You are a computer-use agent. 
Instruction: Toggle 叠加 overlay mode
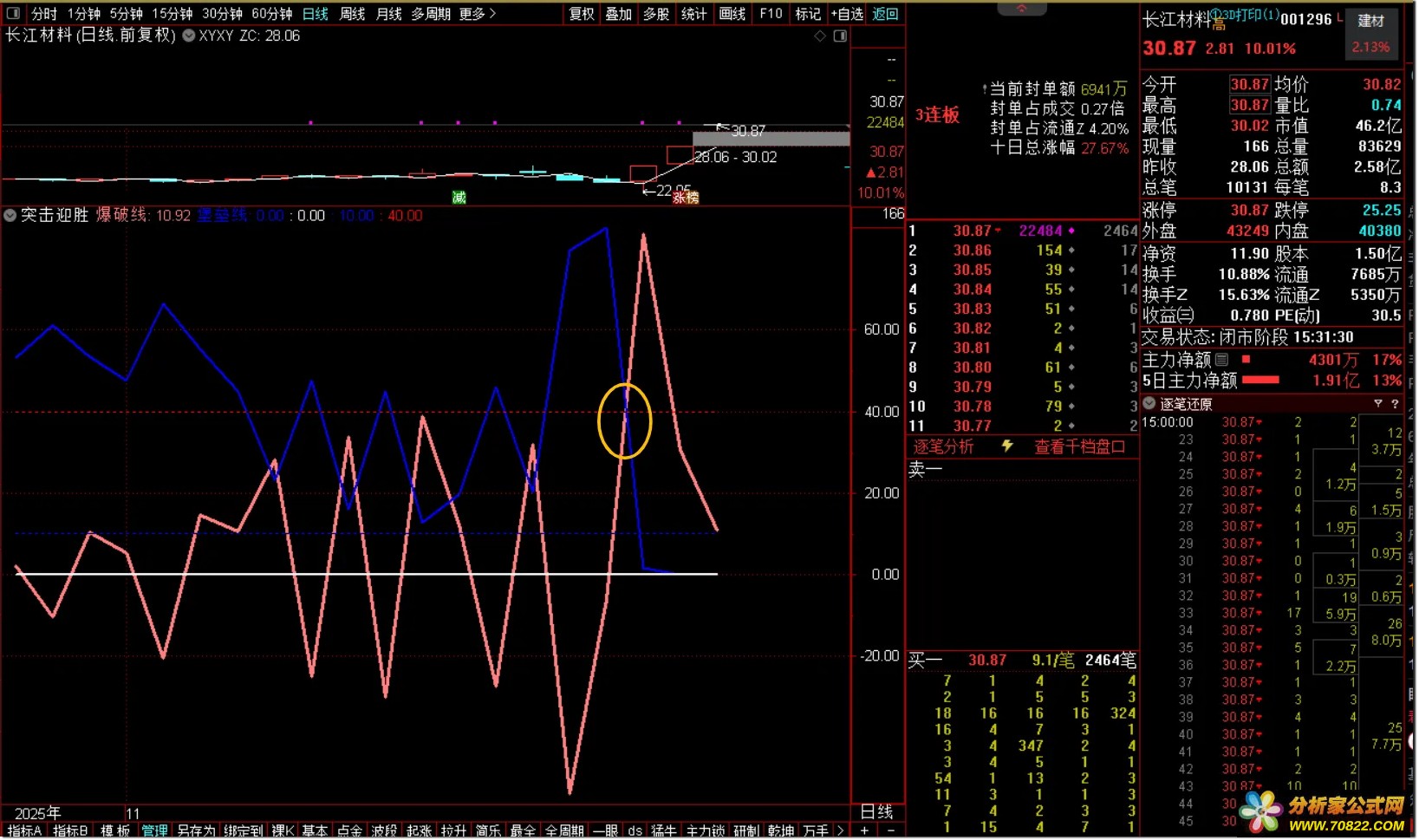click(x=619, y=14)
